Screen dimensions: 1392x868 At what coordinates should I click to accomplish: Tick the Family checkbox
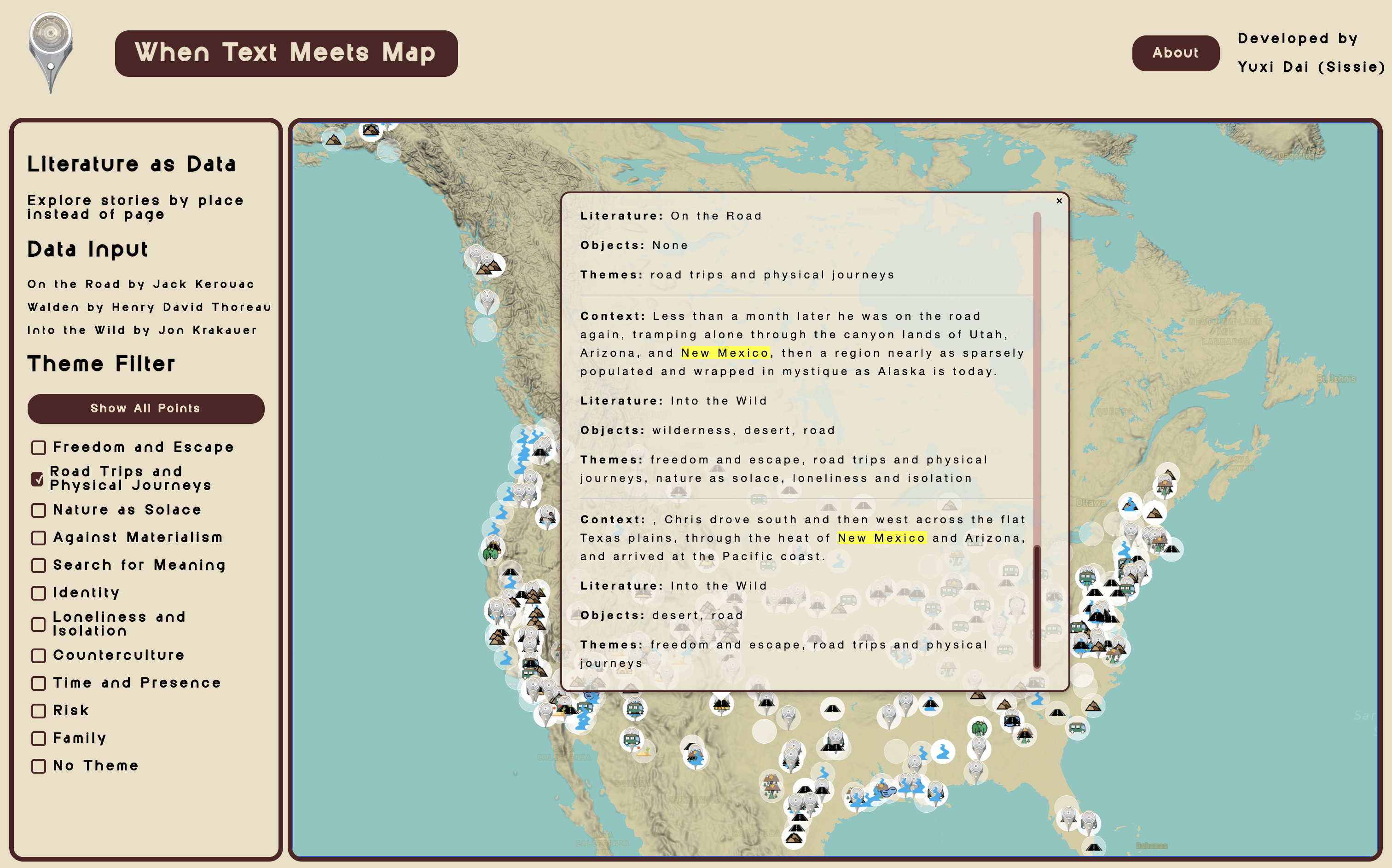pos(39,738)
